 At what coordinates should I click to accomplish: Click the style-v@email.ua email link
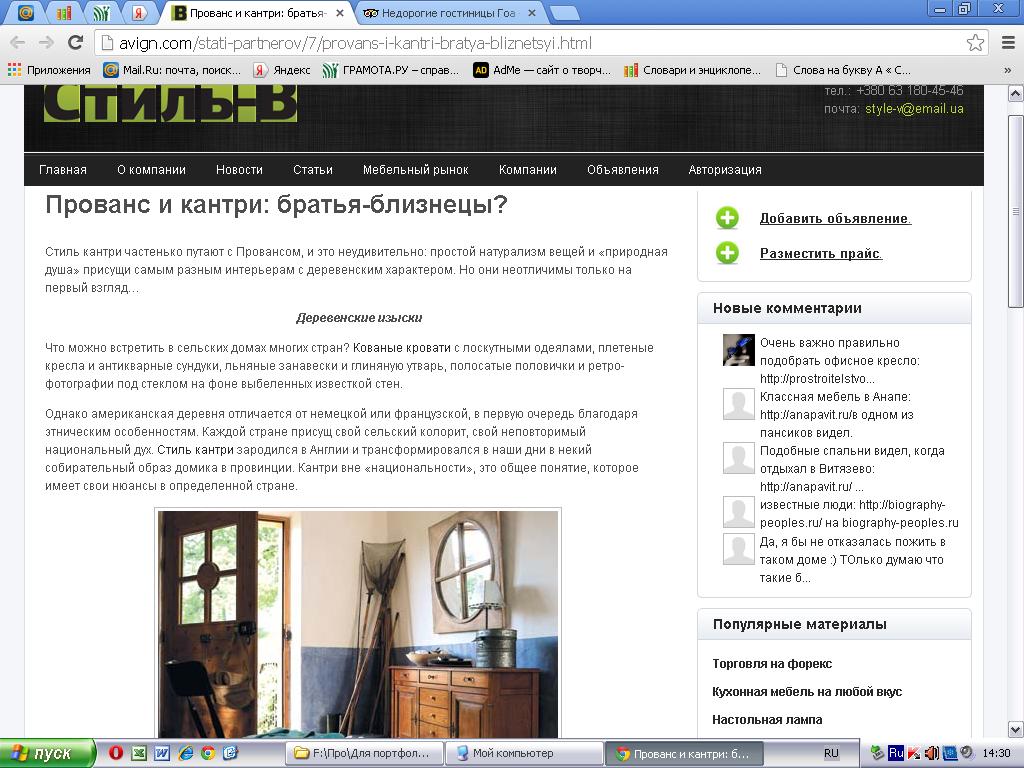point(914,109)
